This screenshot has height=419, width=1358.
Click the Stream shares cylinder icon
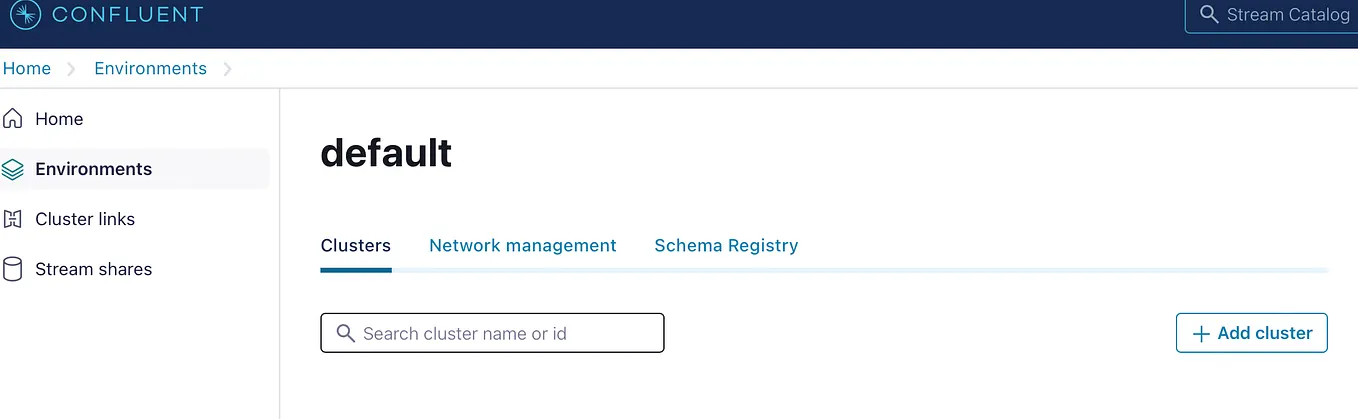[13, 269]
